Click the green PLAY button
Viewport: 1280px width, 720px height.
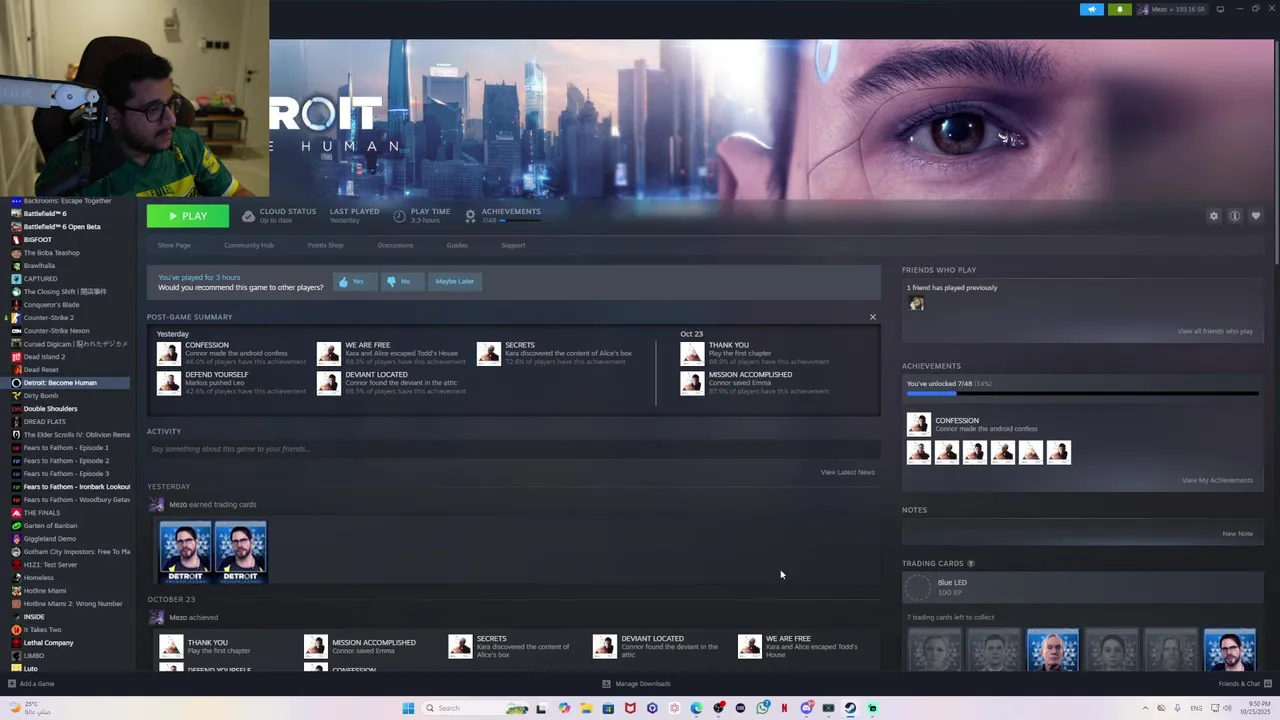[187, 216]
